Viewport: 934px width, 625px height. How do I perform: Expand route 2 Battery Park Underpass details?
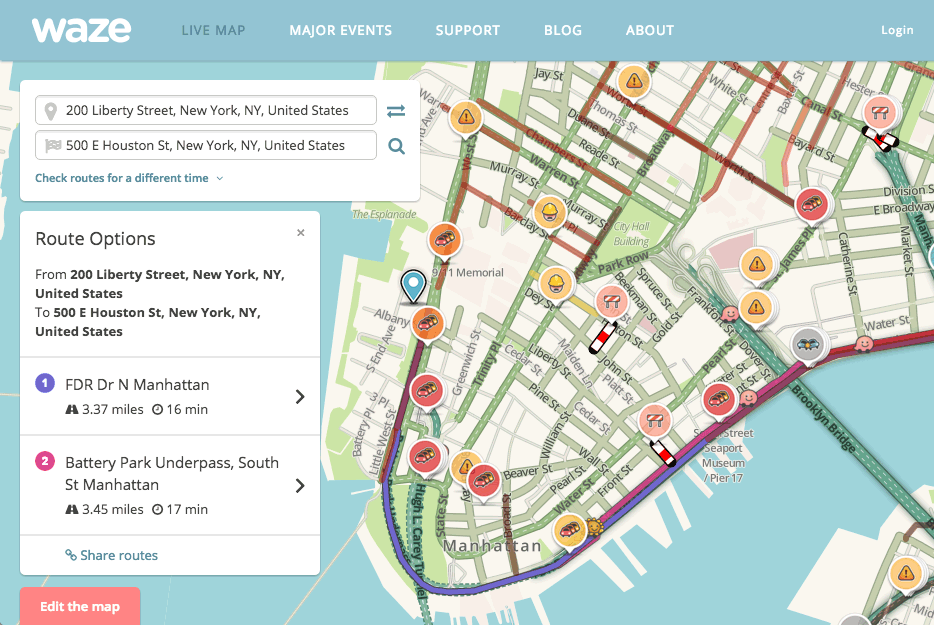(299, 486)
